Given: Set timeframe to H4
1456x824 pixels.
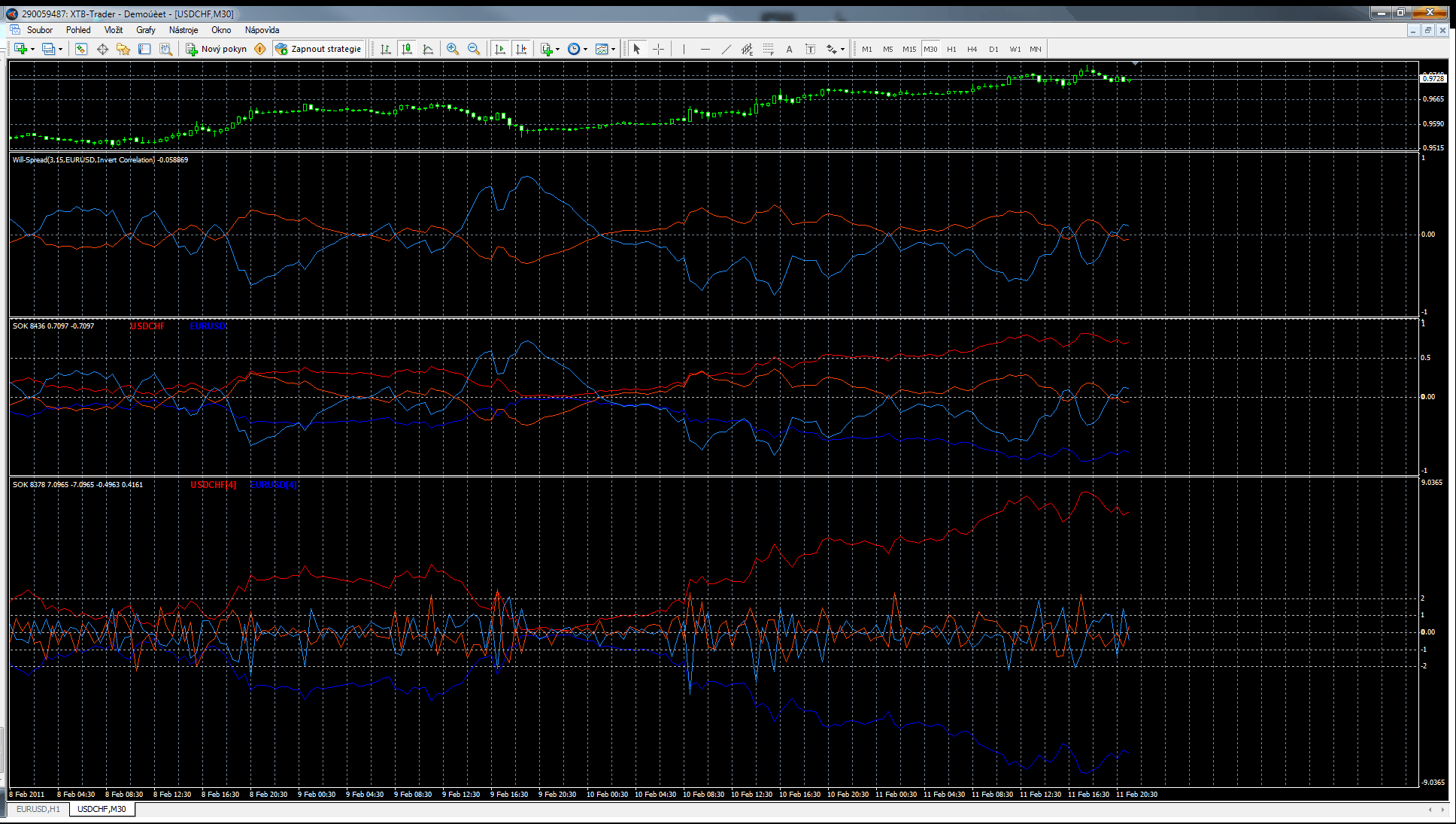Looking at the screenshot, I should [972, 49].
